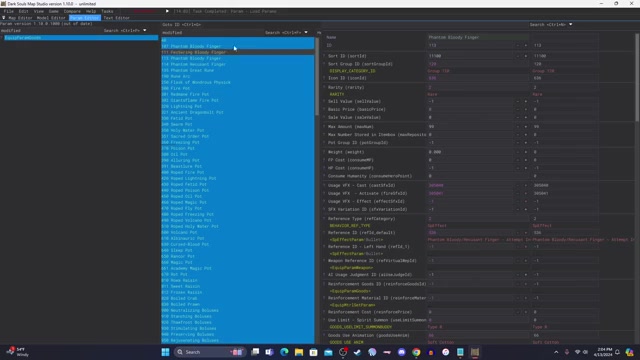Open the Help menu
The width and height of the screenshot is (640, 360).
point(91,11)
